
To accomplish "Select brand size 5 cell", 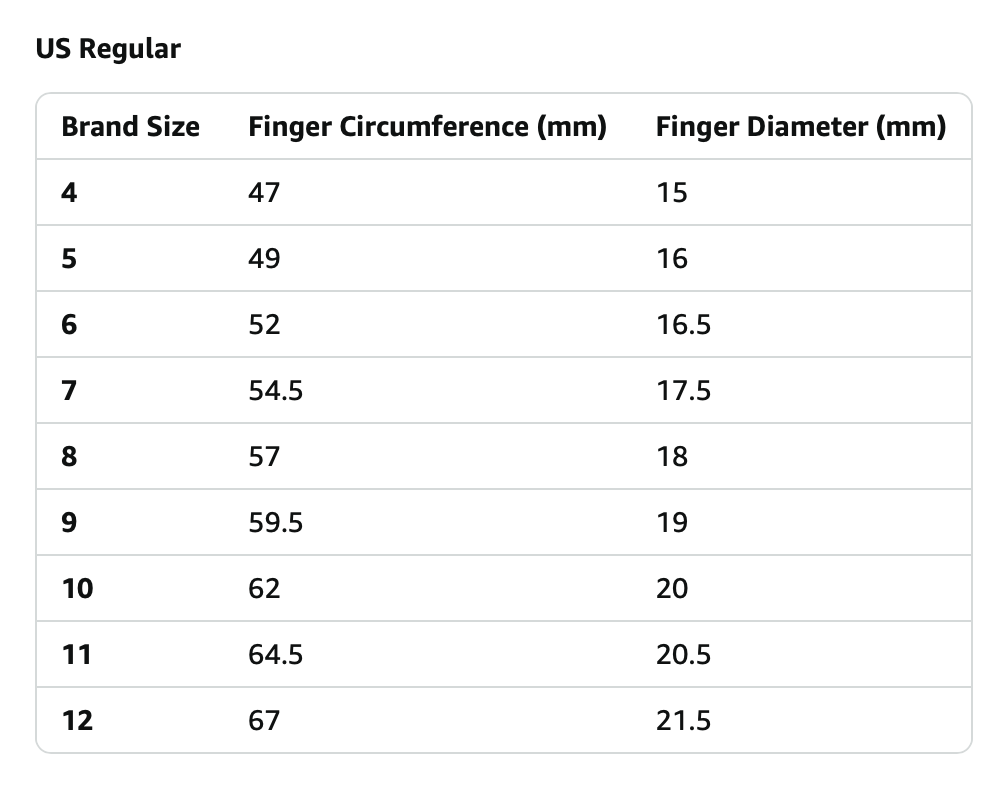I will (69, 258).
